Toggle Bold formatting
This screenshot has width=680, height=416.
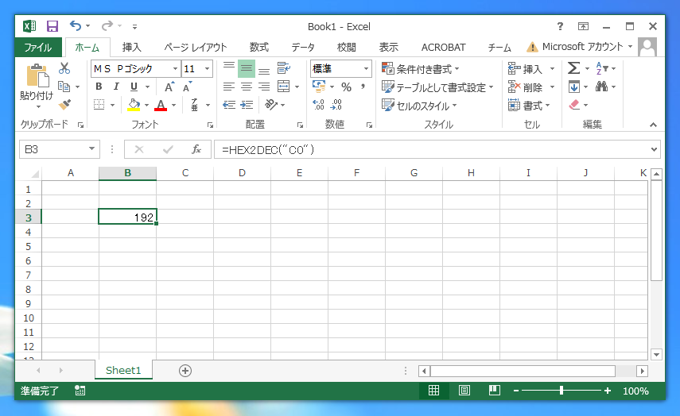tap(99, 87)
